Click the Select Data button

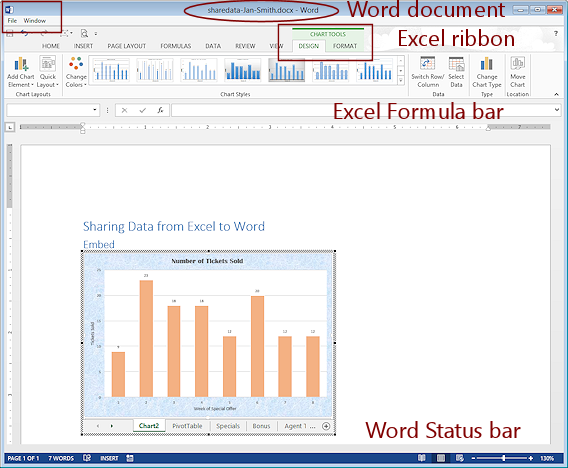(456, 72)
